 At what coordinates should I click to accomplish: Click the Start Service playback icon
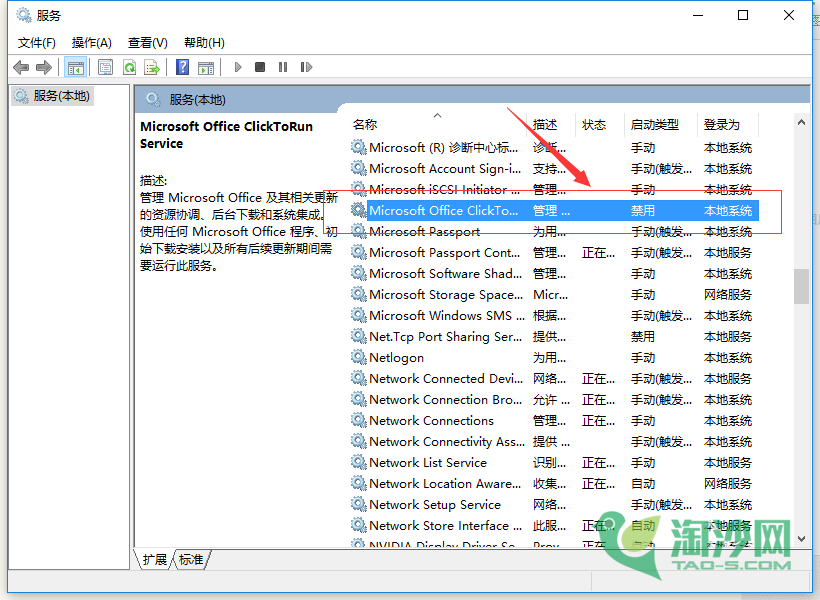coord(237,67)
